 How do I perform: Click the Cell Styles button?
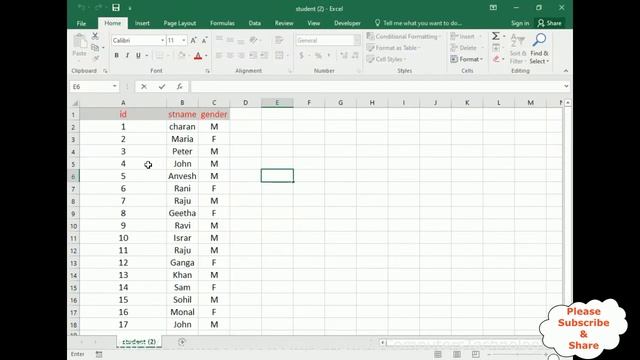[x=385, y=59]
